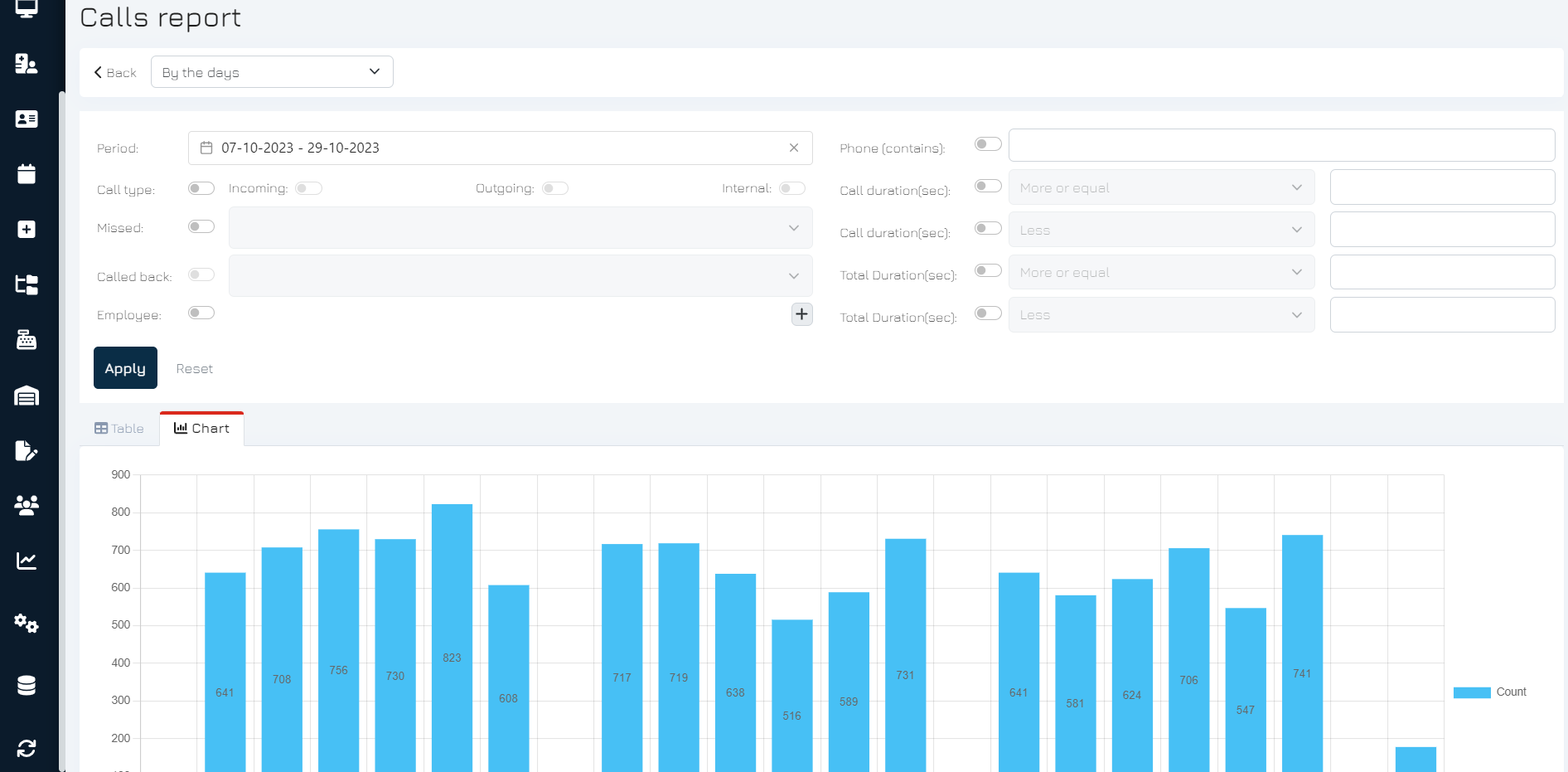
Task: Open the cash register sidebar icon
Action: point(27,340)
